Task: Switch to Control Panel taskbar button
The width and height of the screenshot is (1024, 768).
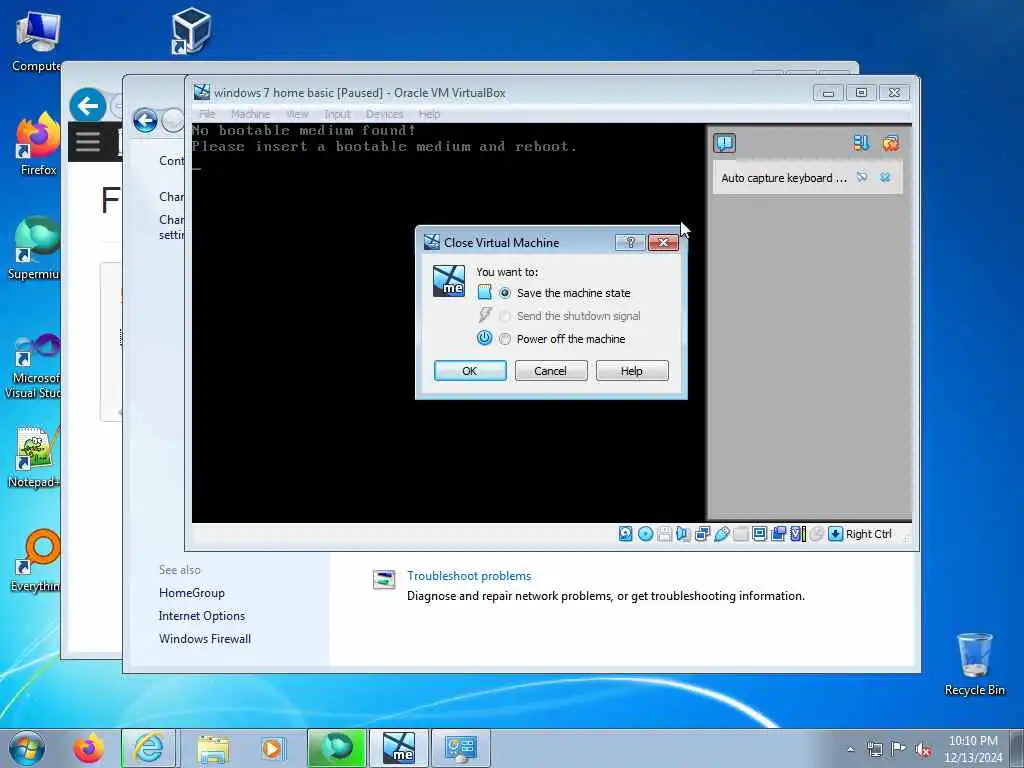Action: [x=461, y=748]
